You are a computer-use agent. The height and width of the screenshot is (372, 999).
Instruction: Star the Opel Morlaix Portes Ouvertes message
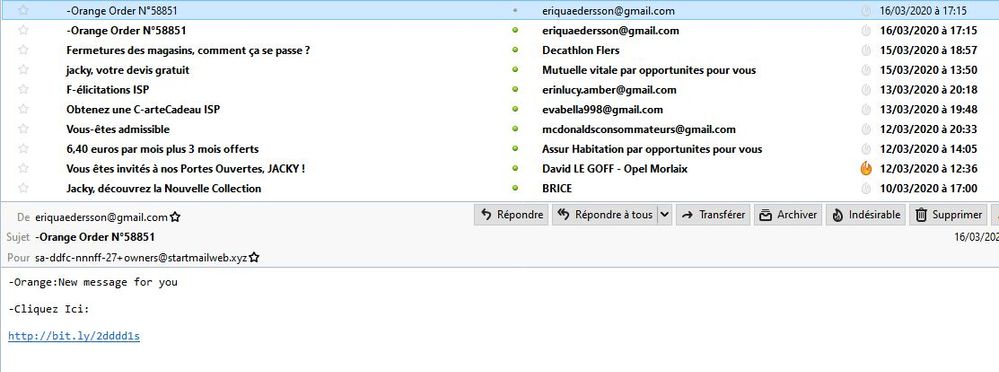point(24,169)
